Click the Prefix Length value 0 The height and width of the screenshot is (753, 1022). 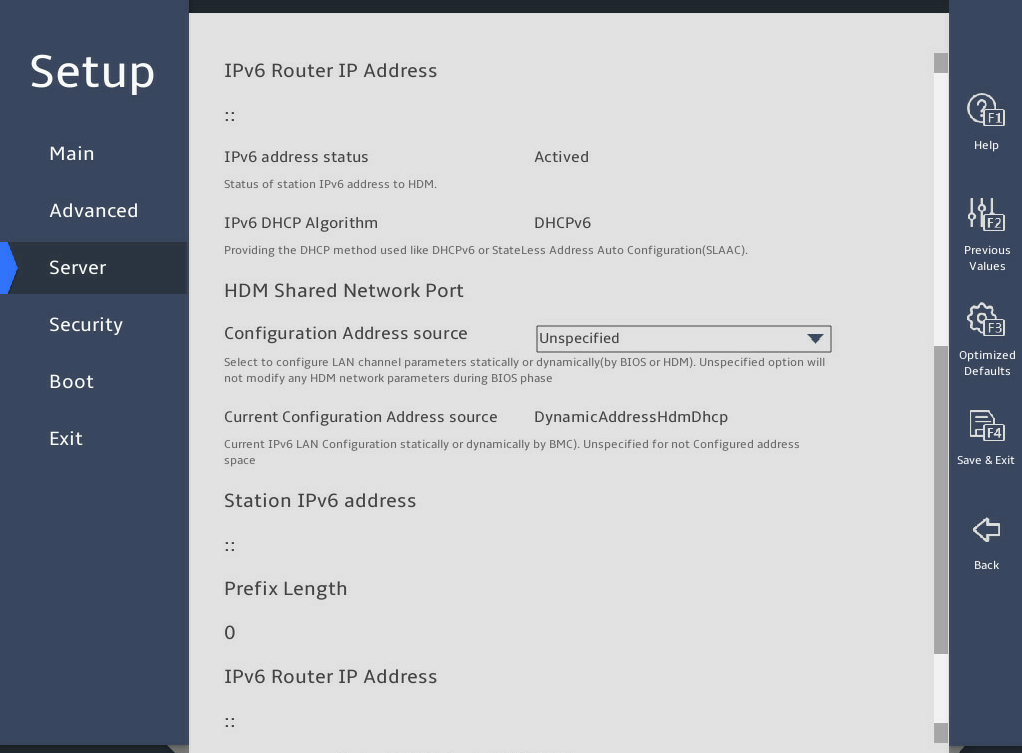(229, 632)
